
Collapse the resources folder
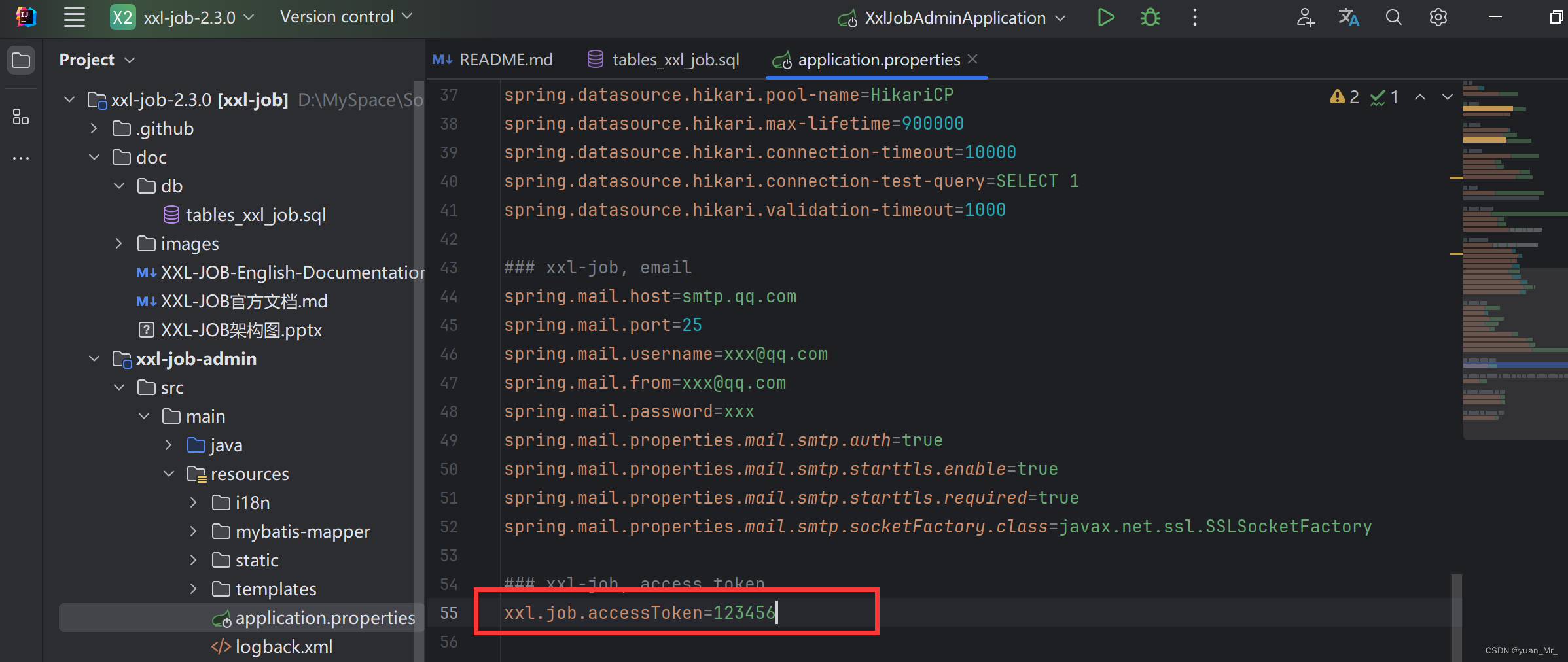click(169, 474)
